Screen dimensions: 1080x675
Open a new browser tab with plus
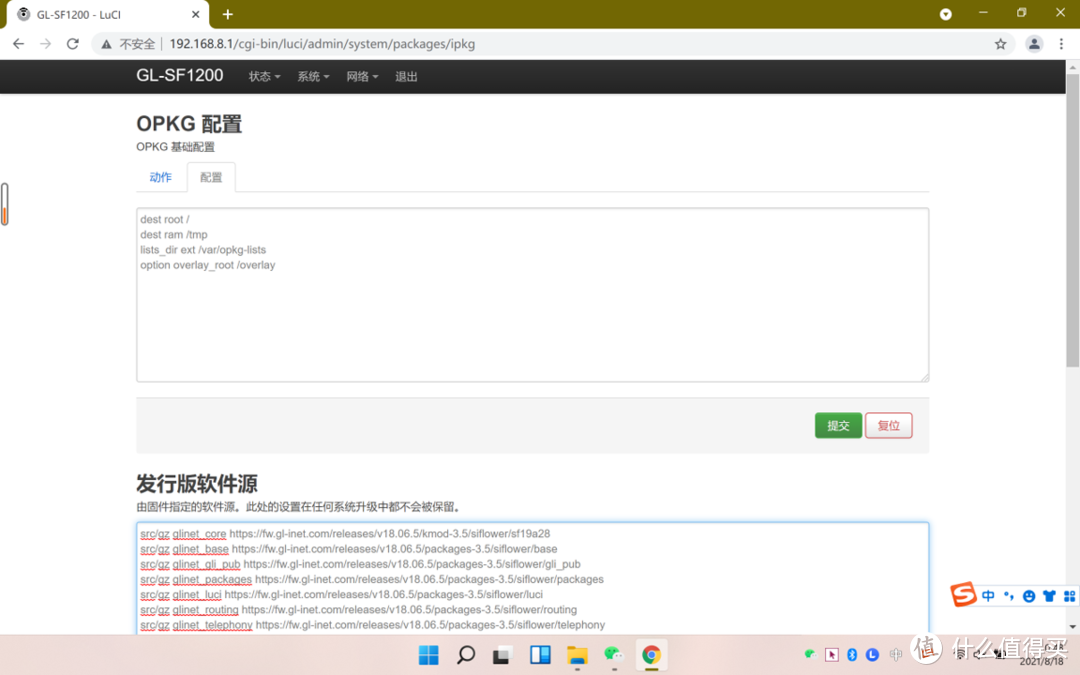[x=228, y=14]
